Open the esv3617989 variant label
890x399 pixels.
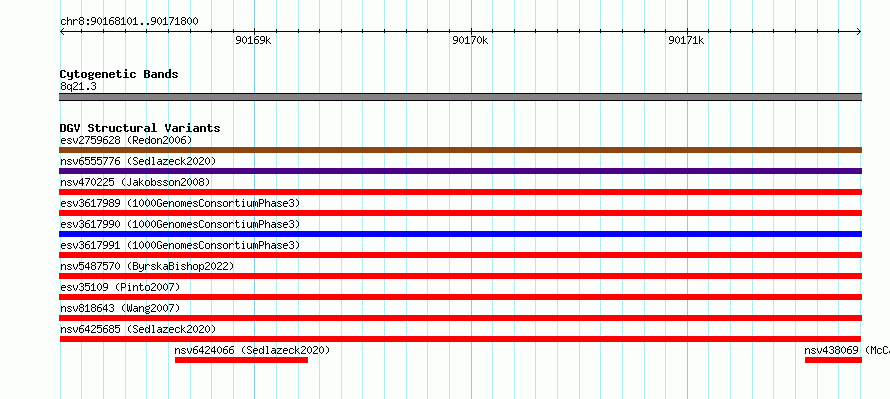180,203
